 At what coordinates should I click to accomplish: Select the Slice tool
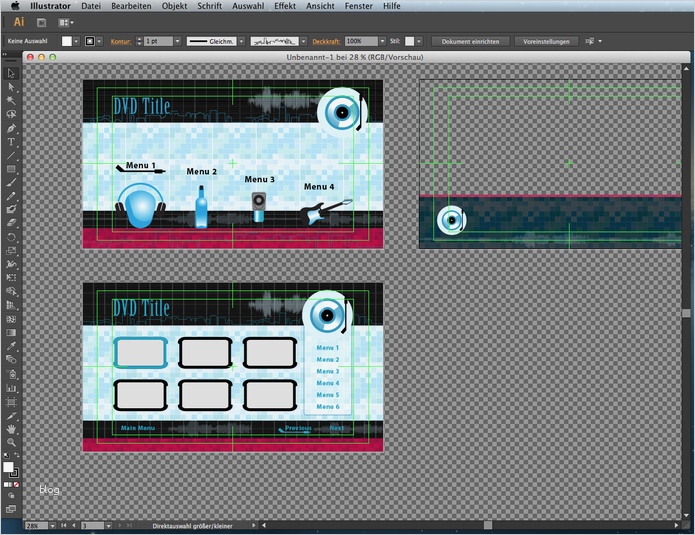point(11,416)
